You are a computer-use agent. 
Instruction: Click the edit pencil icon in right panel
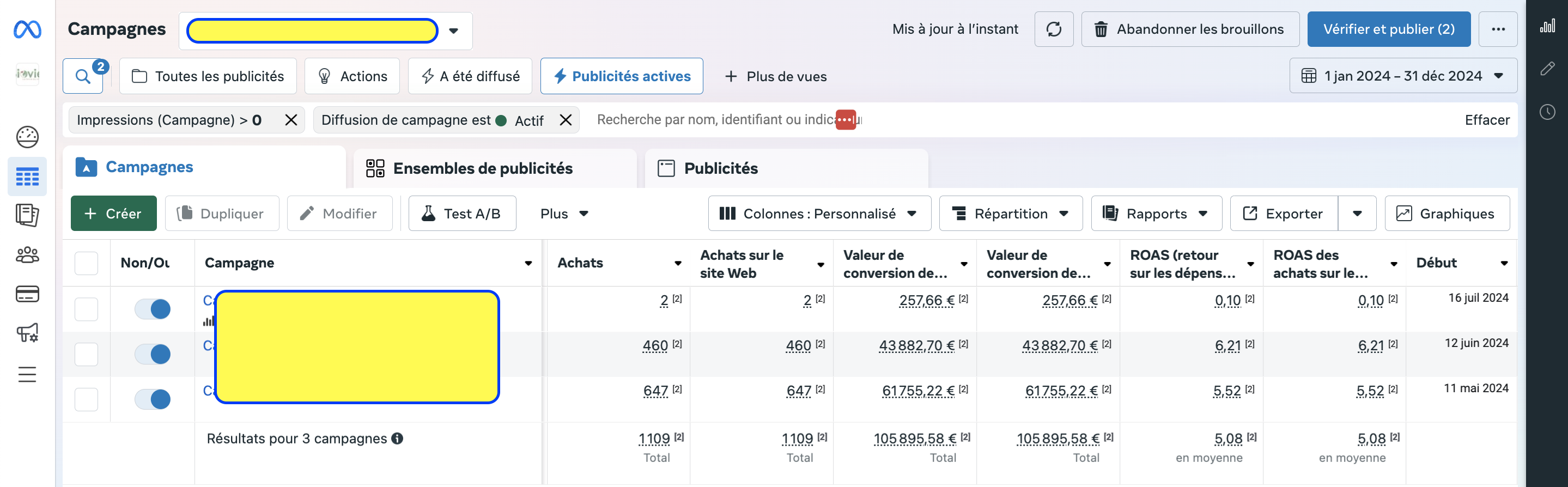[1547, 68]
